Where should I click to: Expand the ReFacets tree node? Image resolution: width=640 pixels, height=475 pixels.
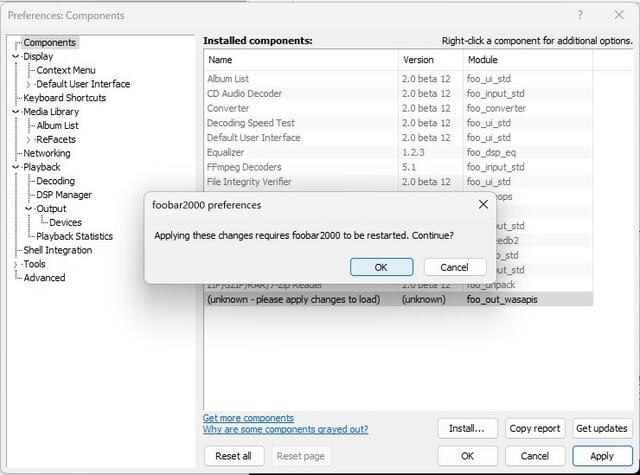(28, 140)
